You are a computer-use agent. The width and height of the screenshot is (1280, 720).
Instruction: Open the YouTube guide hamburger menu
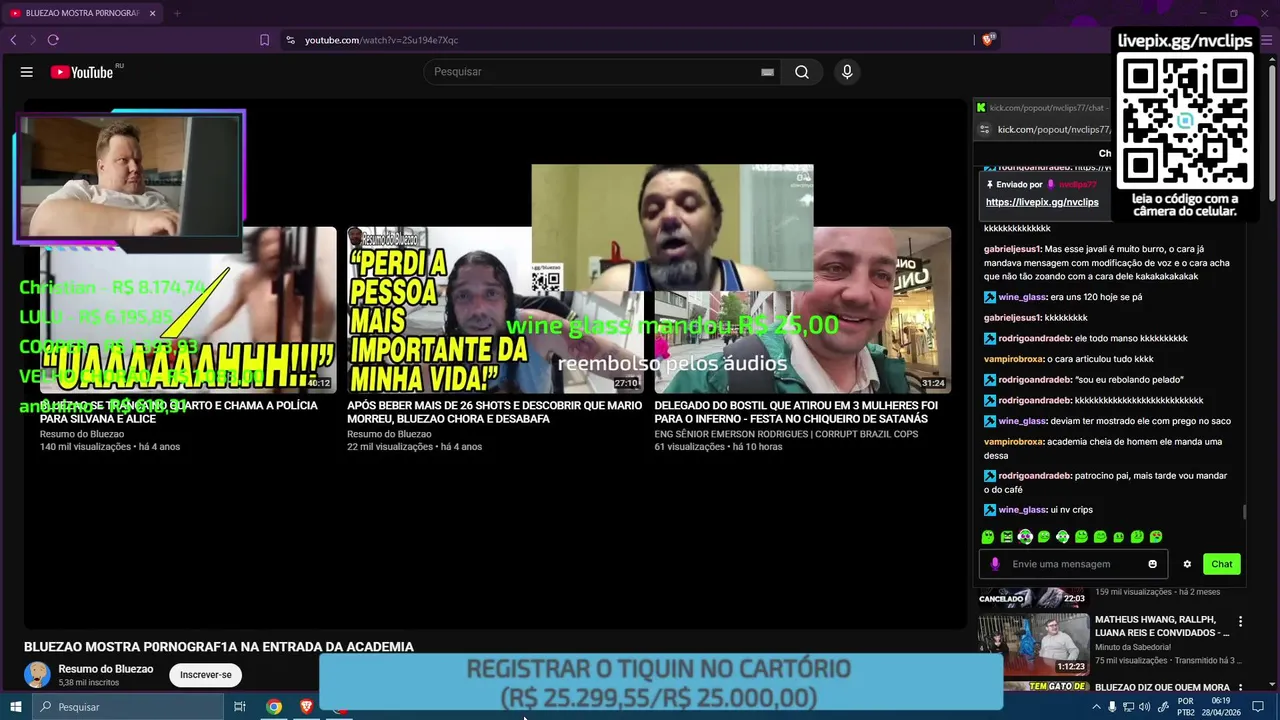pos(27,72)
